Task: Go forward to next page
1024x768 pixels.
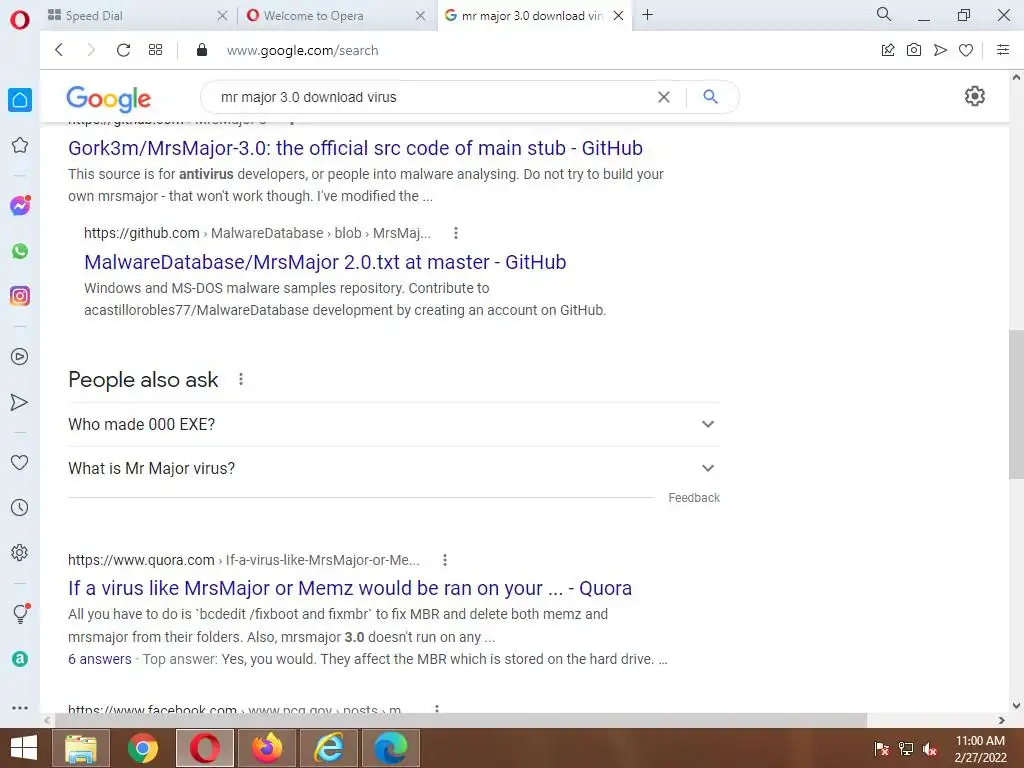Action: point(91,50)
